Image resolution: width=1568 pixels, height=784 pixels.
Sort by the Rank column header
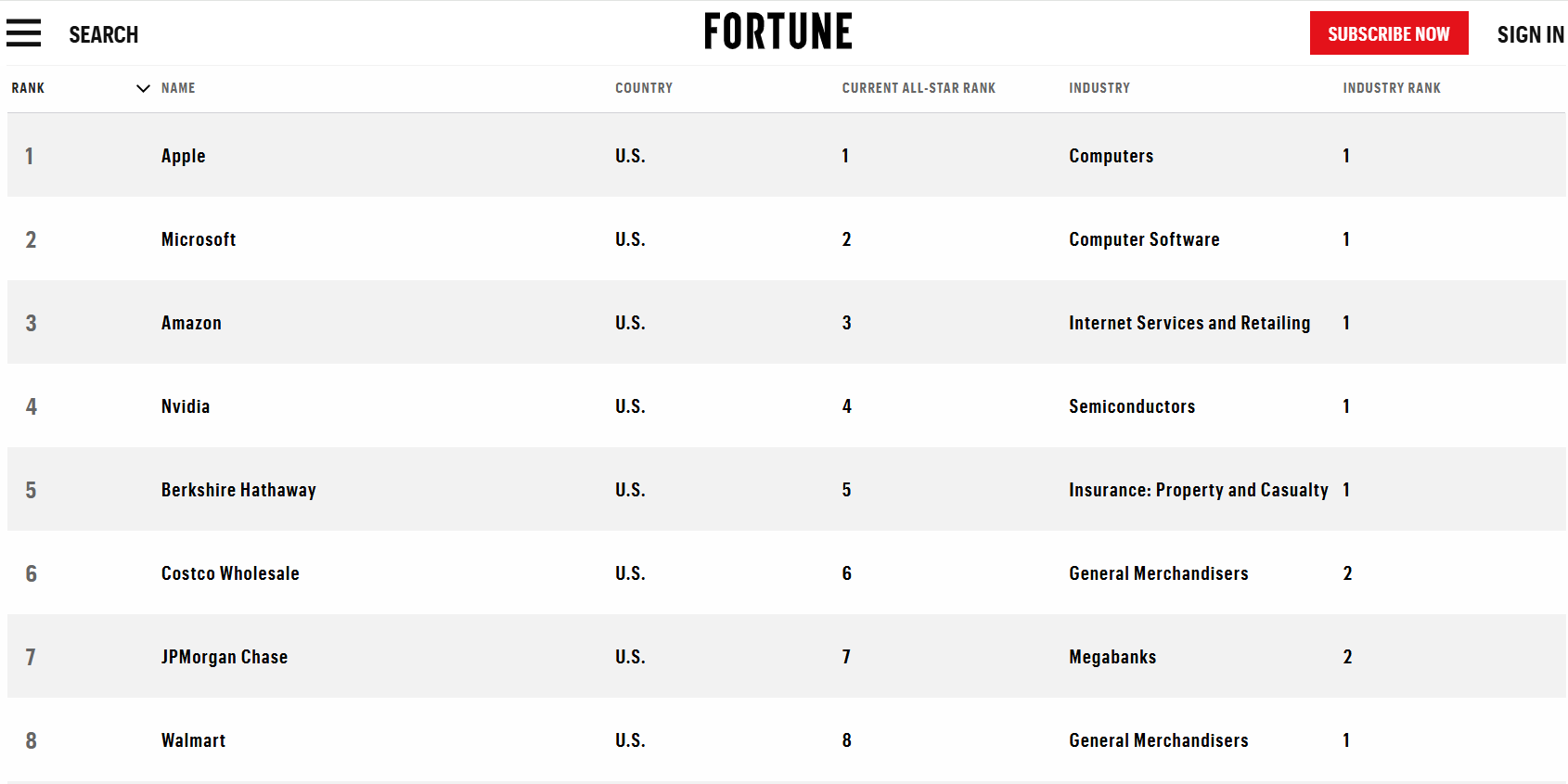click(28, 88)
